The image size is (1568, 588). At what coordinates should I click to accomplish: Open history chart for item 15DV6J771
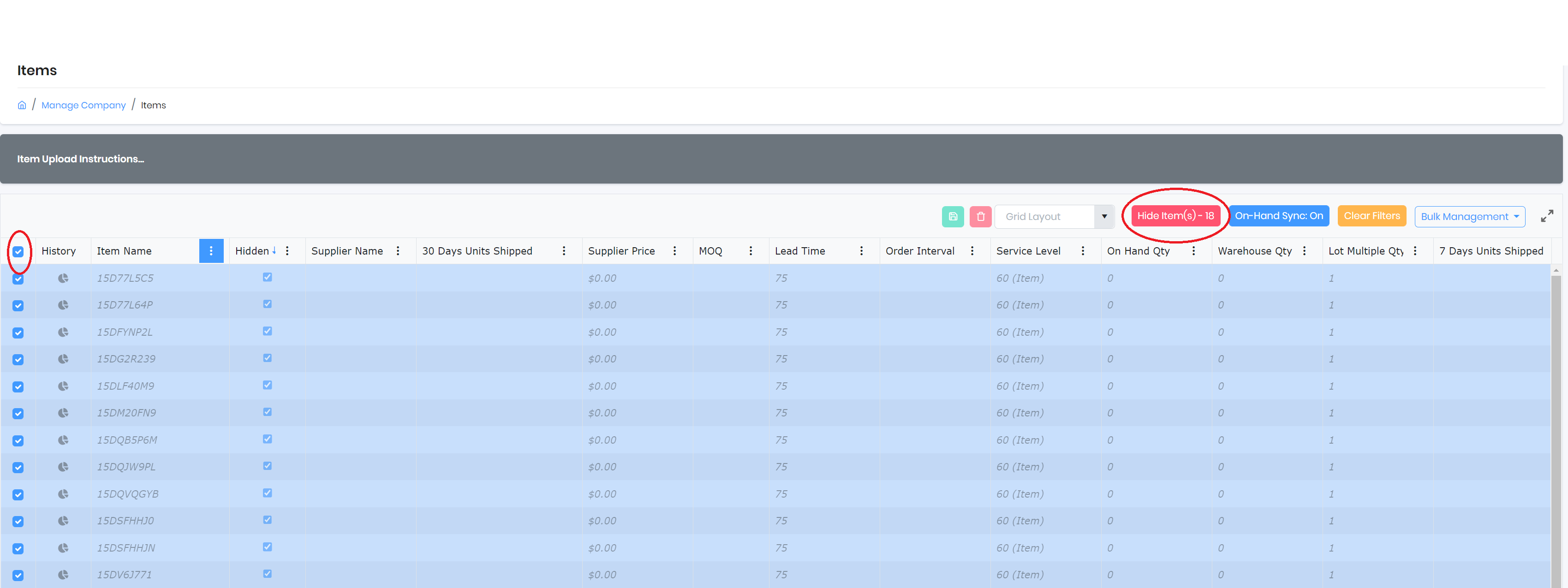(x=63, y=575)
